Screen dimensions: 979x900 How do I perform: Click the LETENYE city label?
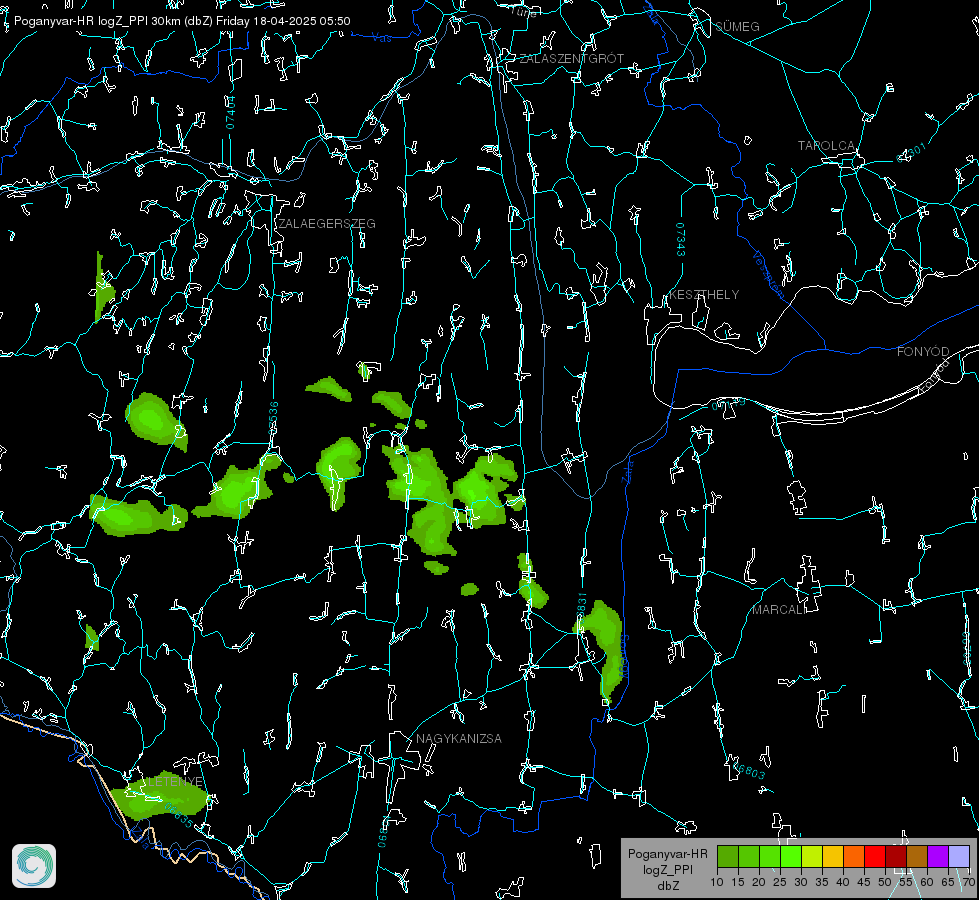coord(175,782)
